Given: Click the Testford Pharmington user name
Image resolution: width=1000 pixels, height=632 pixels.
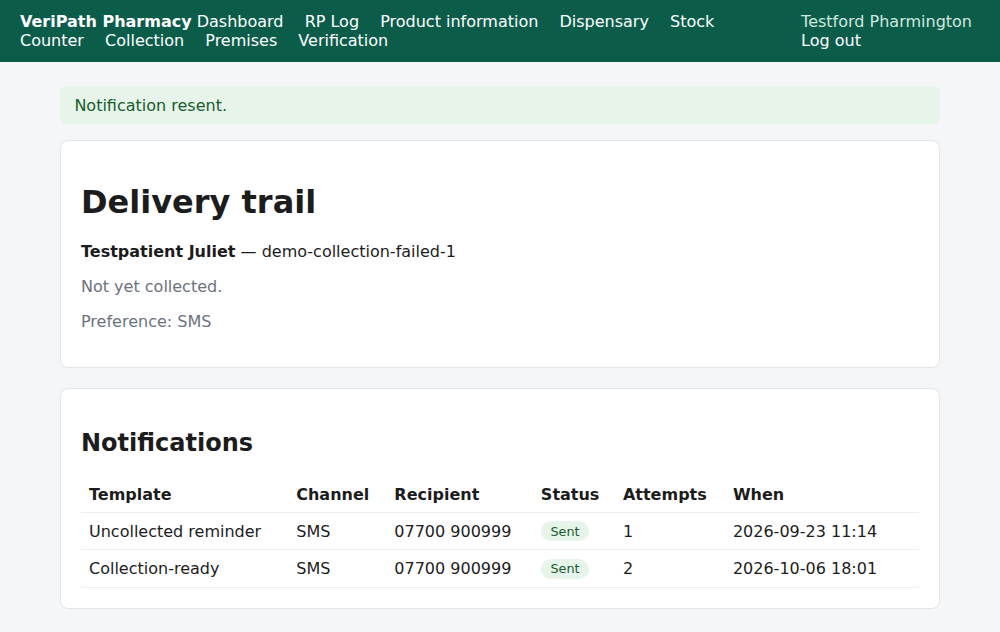Looking at the screenshot, I should [x=886, y=21].
